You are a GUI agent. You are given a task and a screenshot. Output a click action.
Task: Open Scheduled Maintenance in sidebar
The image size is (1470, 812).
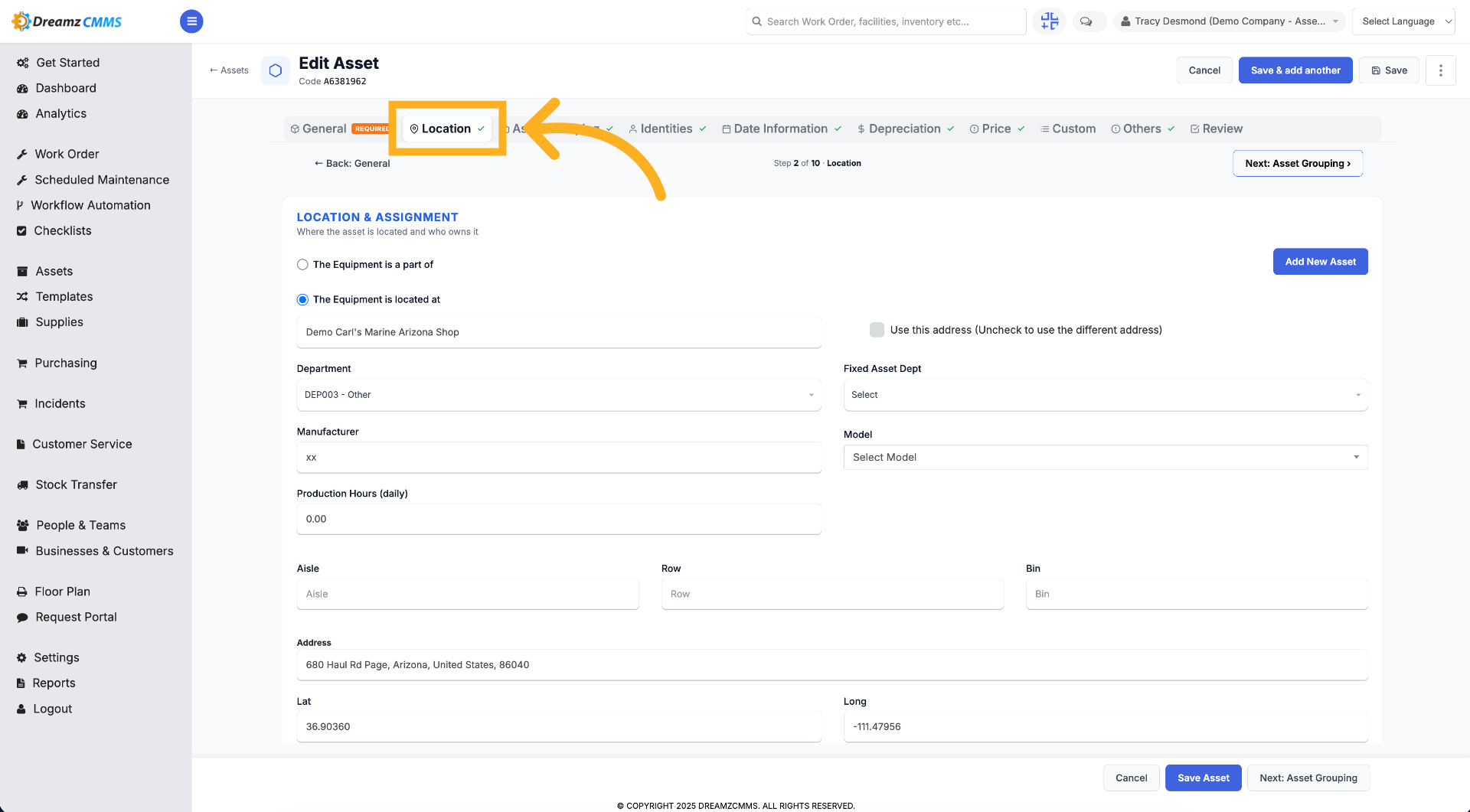[x=93, y=180]
